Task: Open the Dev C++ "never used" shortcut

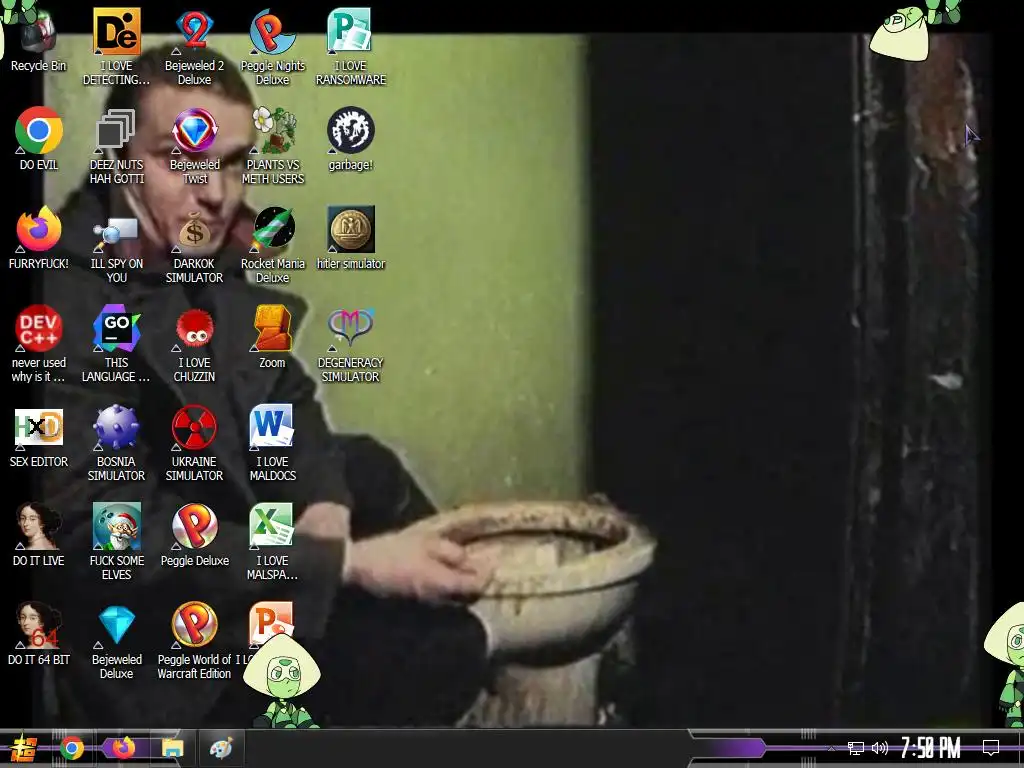Action: (x=39, y=345)
